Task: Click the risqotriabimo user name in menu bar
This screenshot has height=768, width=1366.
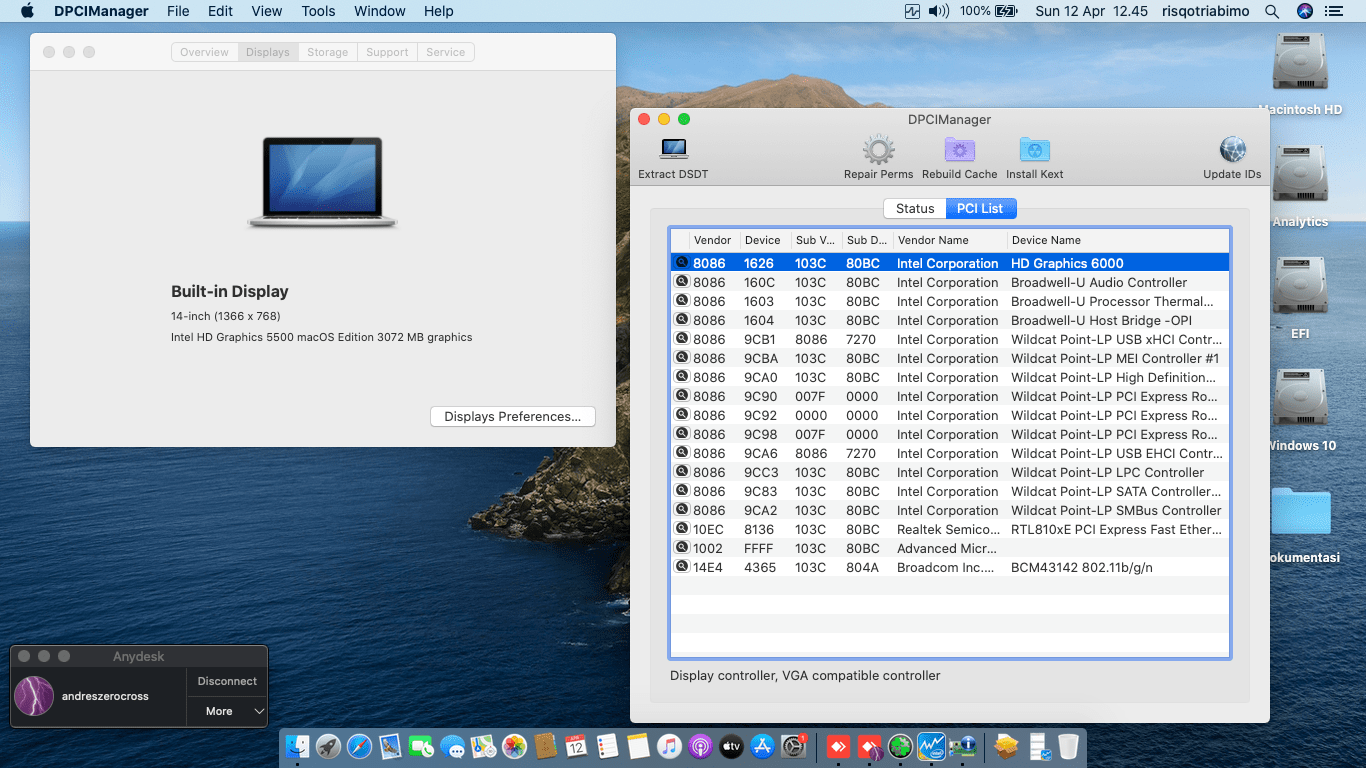Action: 1207,11
